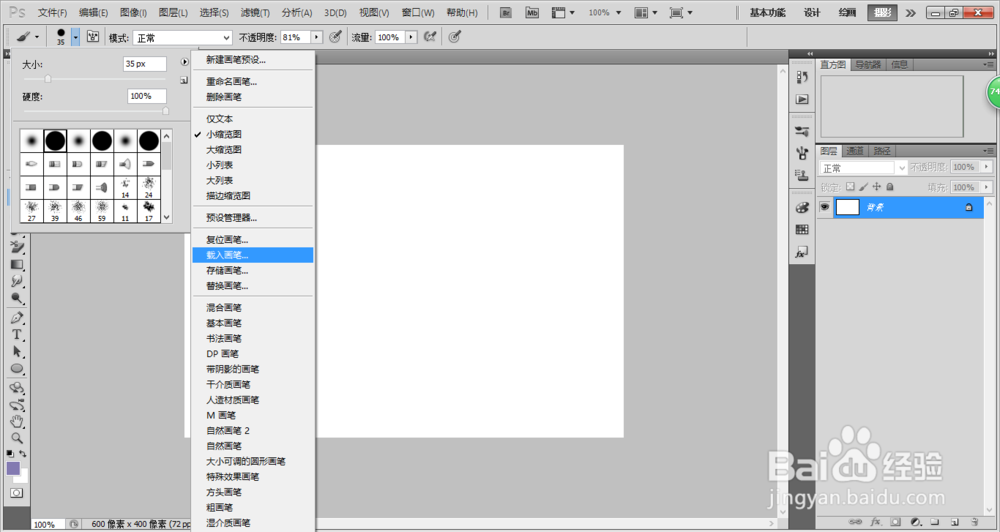Select the 基本功能 workspace button
Viewport: 1000px width, 532px height.
pos(767,13)
